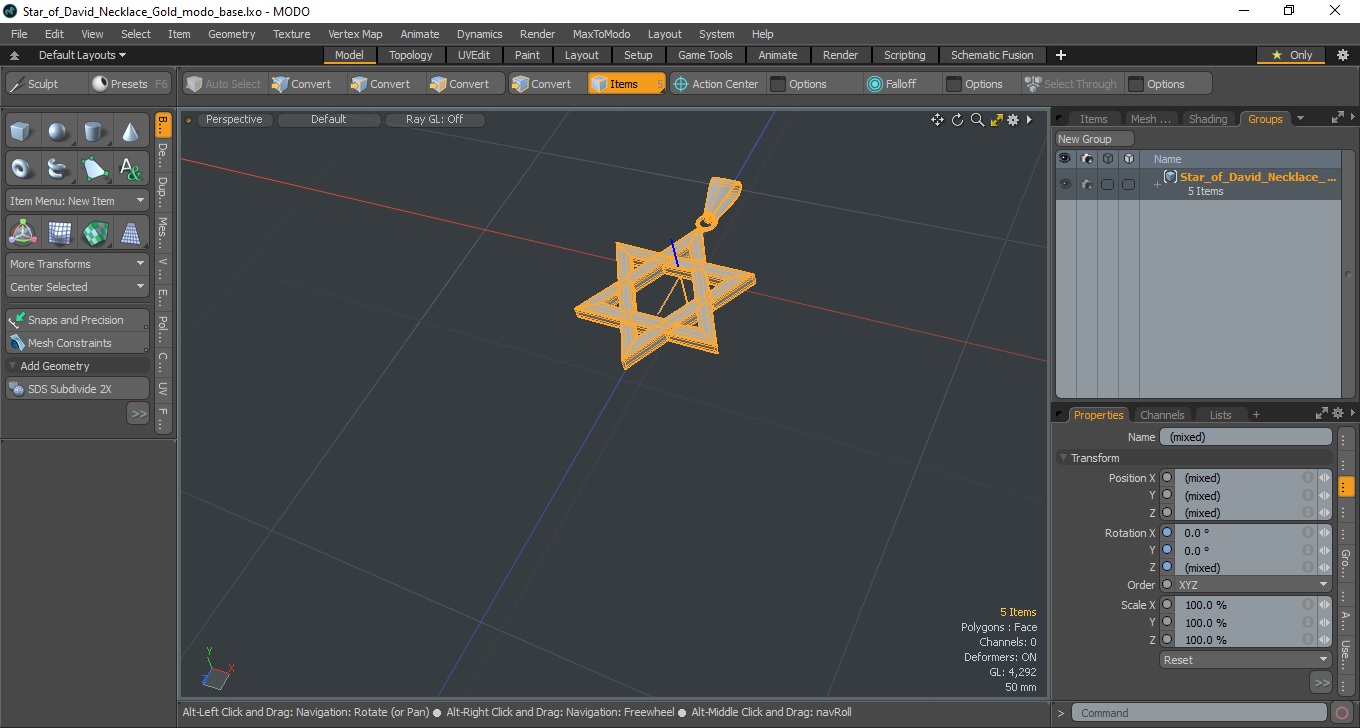1360x728 pixels.
Task: Click the Command input field
Action: (x=1200, y=713)
